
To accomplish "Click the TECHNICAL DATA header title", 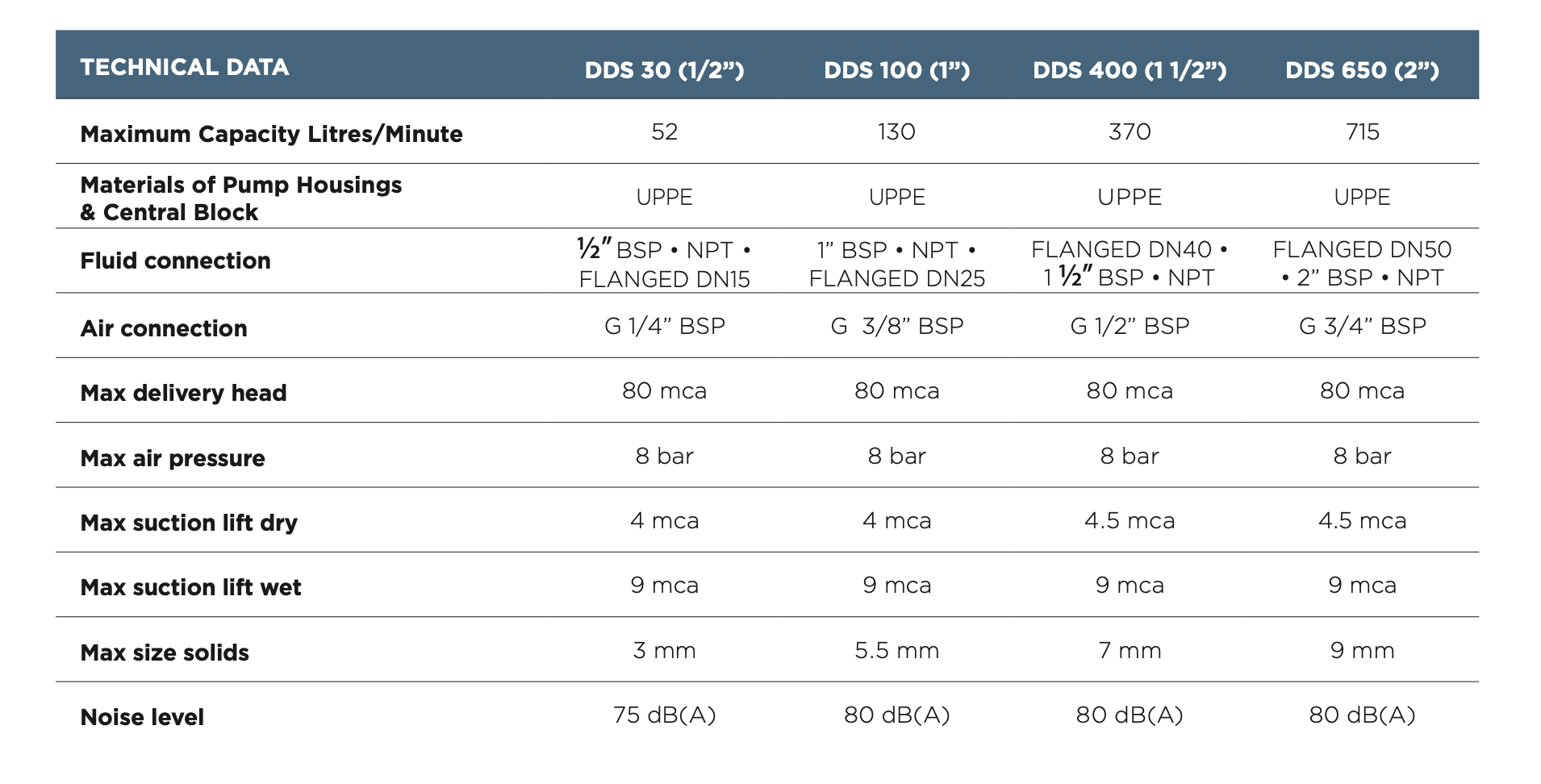I will tap(185, 67).
